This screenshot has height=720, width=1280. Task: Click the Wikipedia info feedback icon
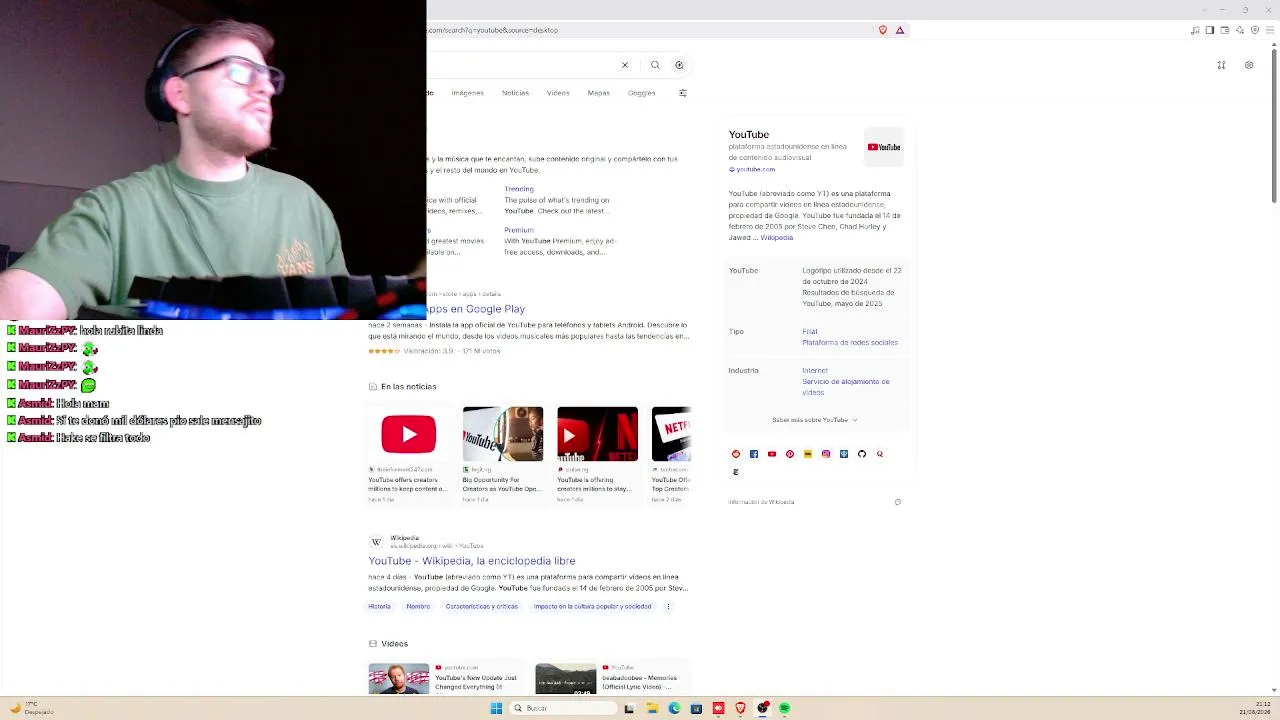pyautogui.click(x=898, y=502)
